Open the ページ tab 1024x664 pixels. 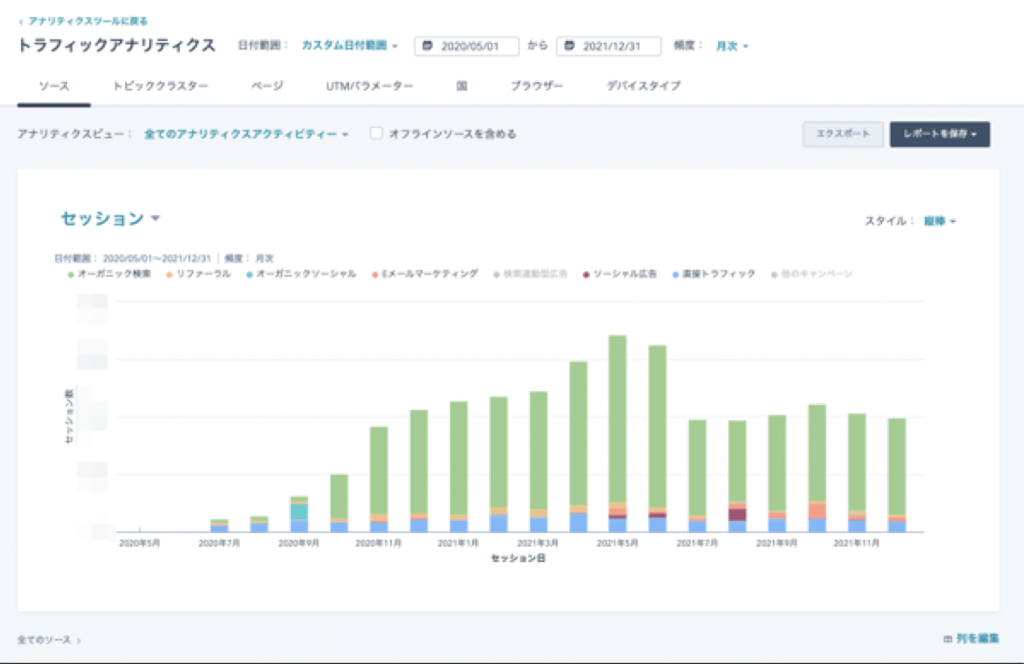[x=267, y=86]
